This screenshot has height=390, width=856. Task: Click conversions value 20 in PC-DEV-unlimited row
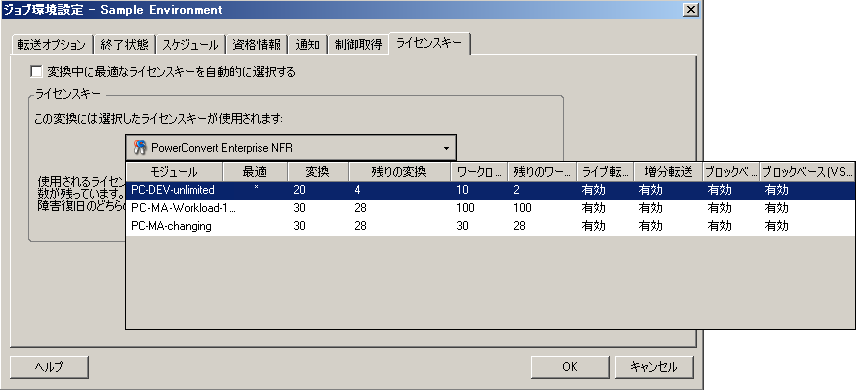point(299,190)
